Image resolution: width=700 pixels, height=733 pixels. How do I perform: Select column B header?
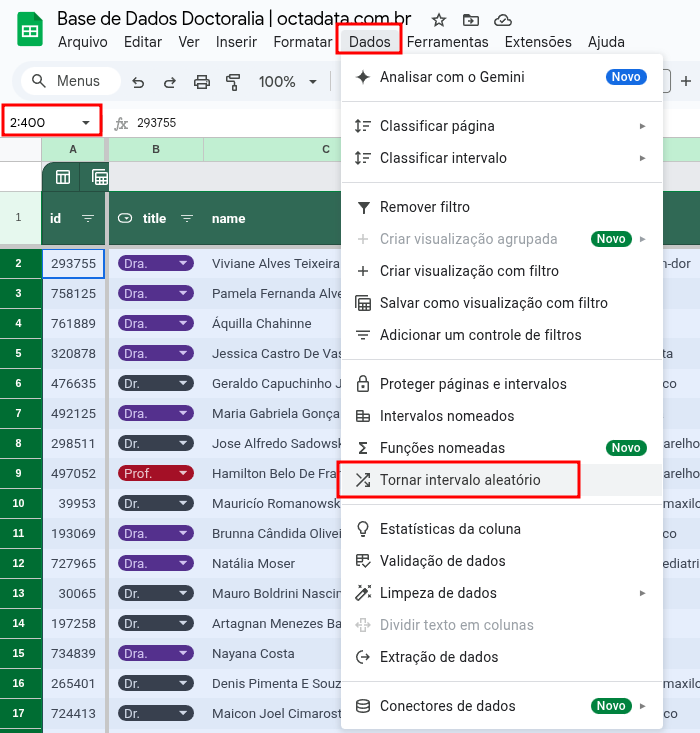tap(156, 150)
